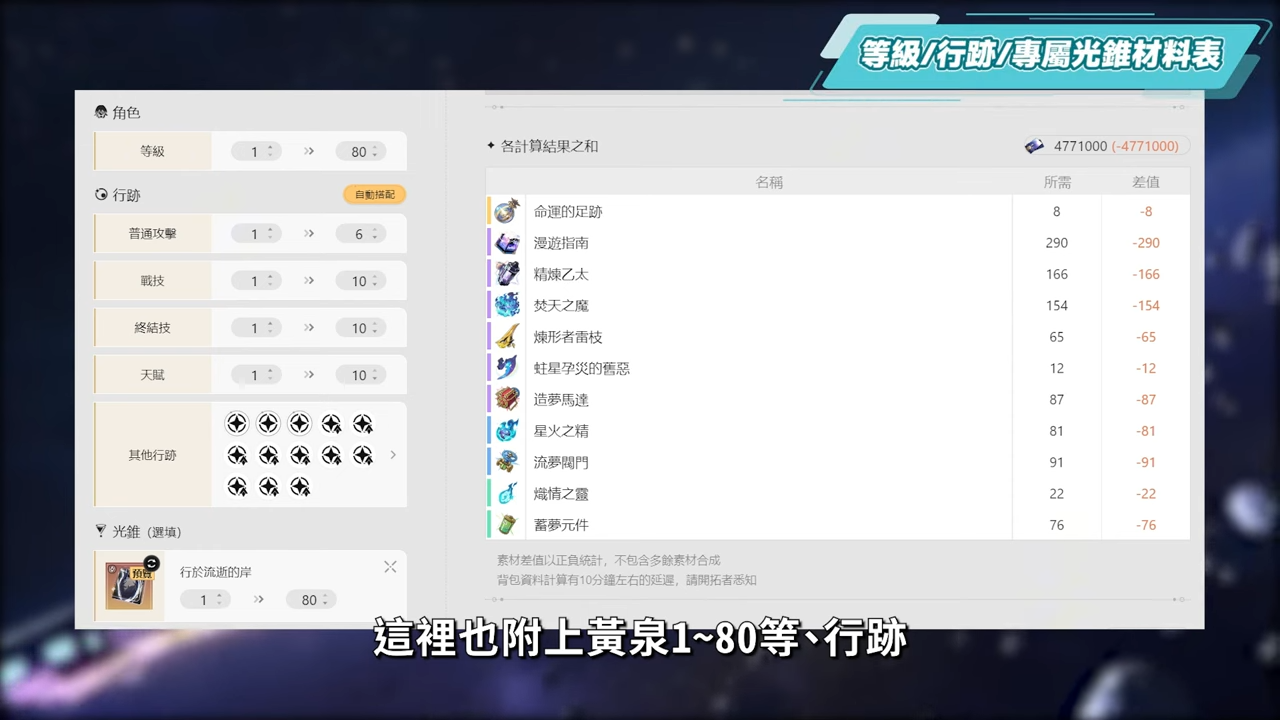Expand 其他行跡 with the right chevron
Image resolution: width=1280 pixels, height=720 pixels.
coord(393,455)
